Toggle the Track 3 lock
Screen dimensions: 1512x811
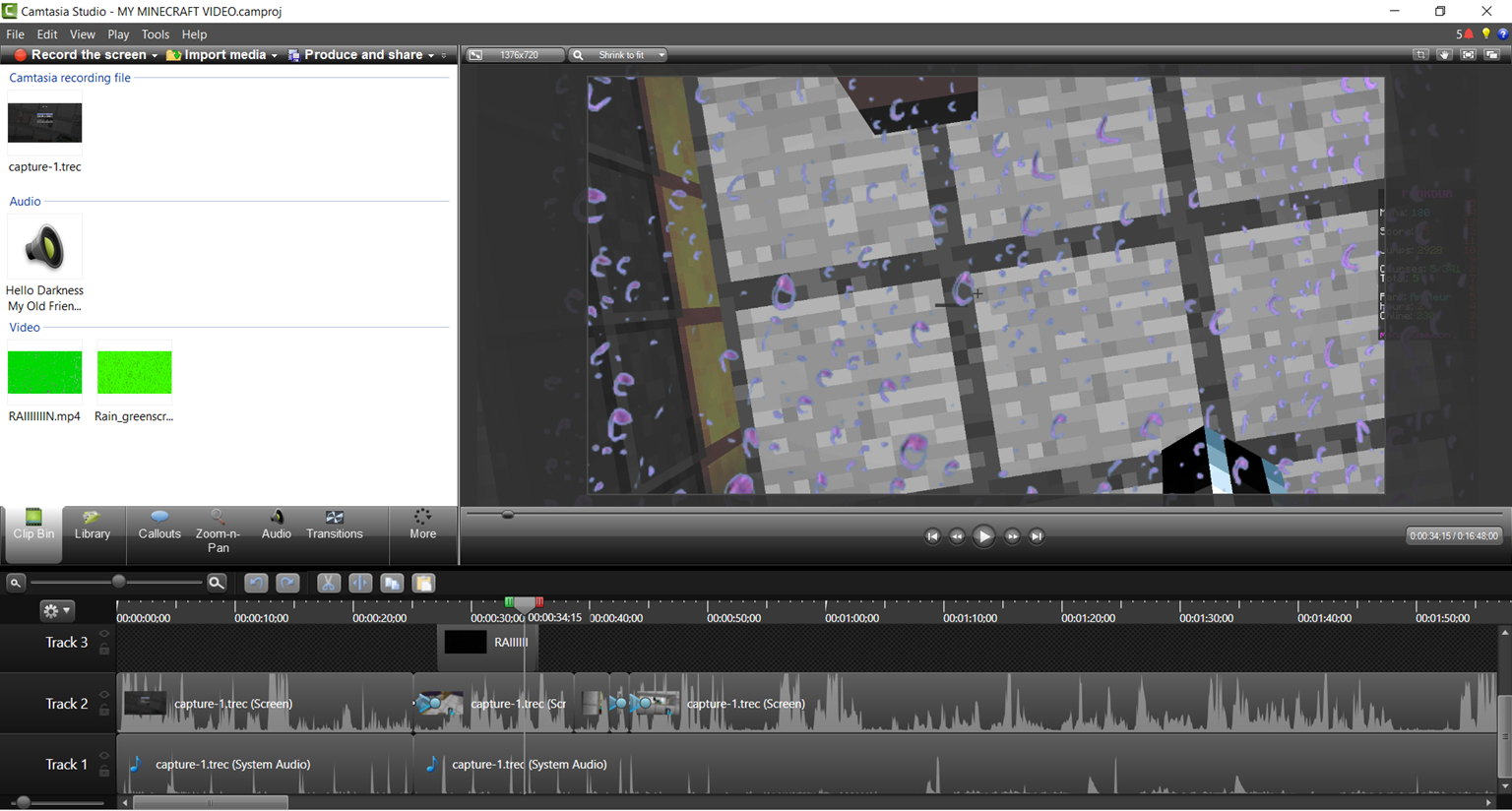click(104, 650)
